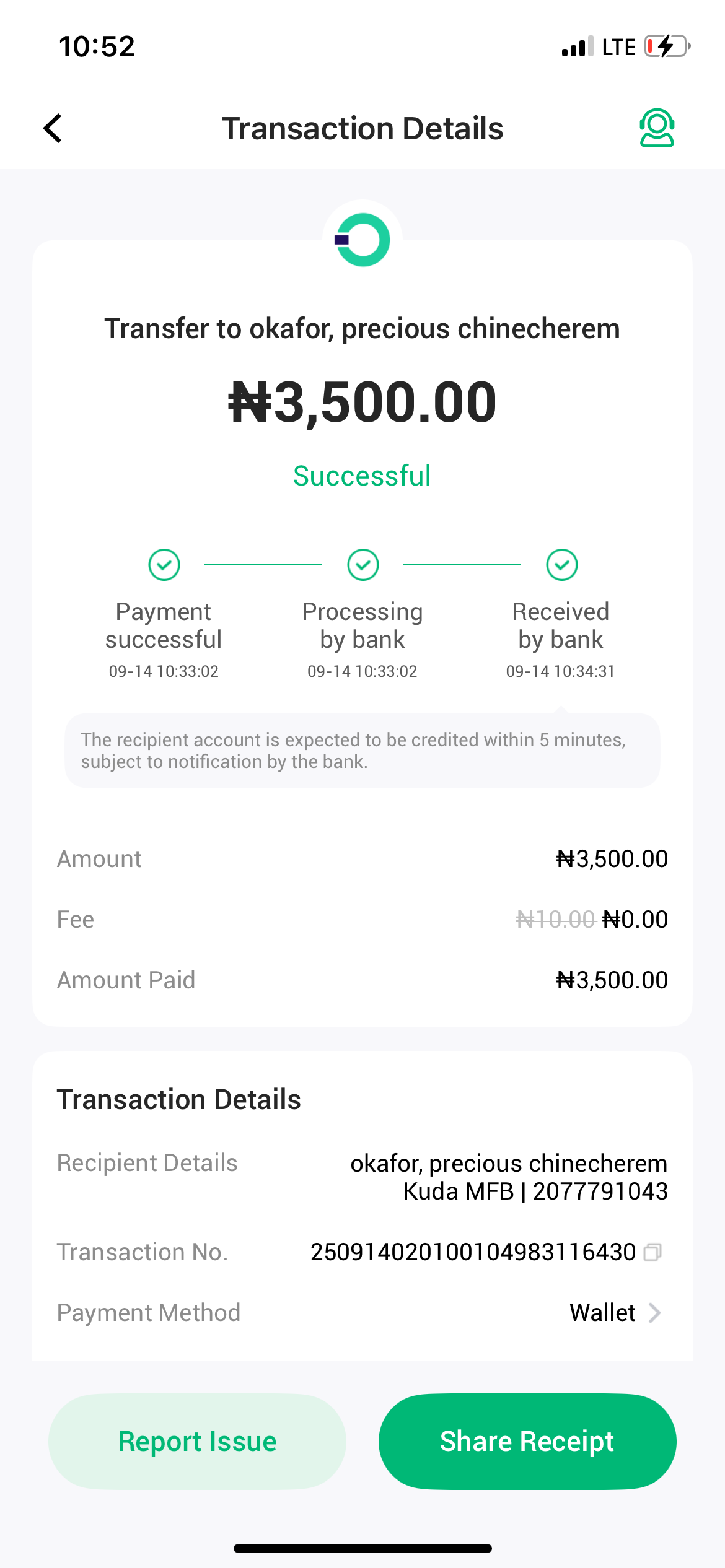This screenshot has height=1568, width=725.
Task: Open customer support headset icon
Action: [x=656, y=128]
